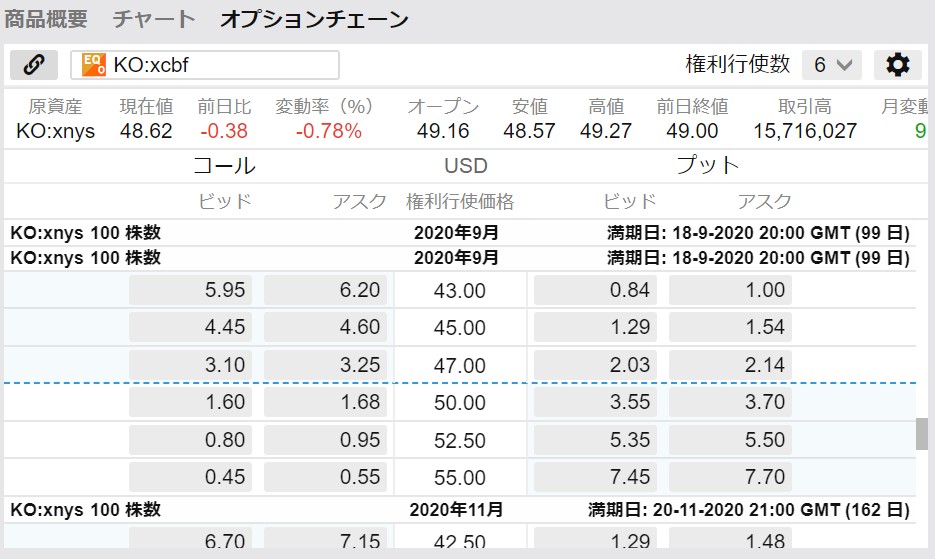Collapse the 2020年11月 expiry header row

[x=460, y=509]
